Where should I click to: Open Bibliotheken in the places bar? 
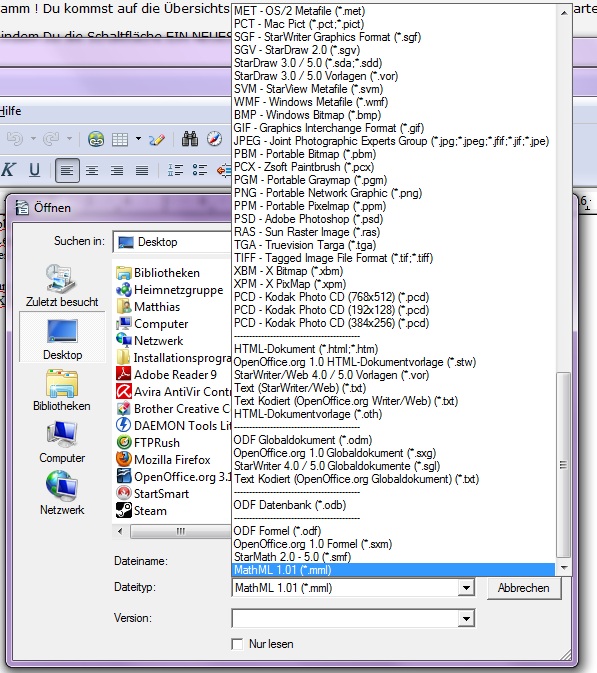[x=62, y=390]
